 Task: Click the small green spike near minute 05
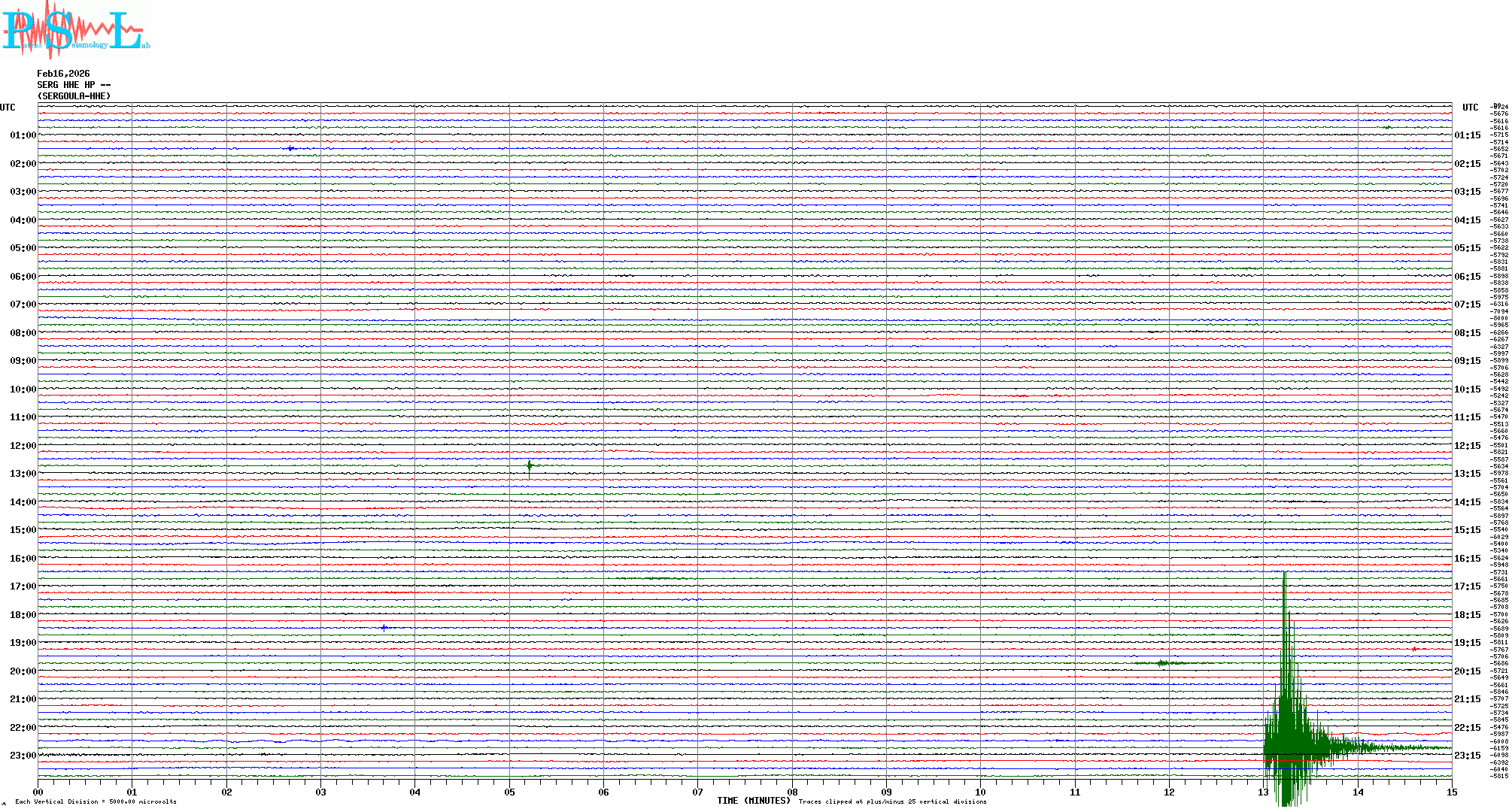point(530,467)
